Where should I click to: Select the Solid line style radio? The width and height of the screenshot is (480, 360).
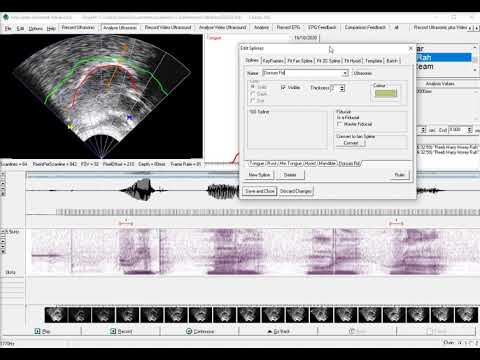(x=253, y=87)
